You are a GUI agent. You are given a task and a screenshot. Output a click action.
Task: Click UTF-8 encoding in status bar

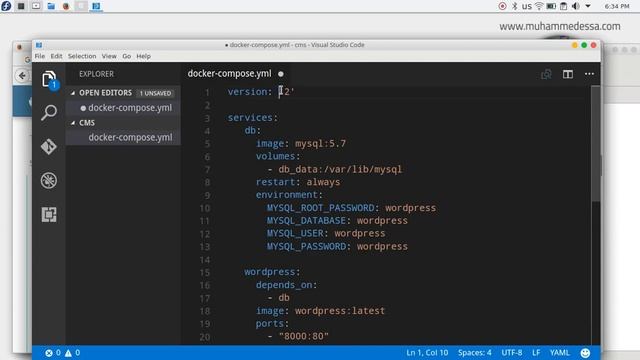pos(512,353)
